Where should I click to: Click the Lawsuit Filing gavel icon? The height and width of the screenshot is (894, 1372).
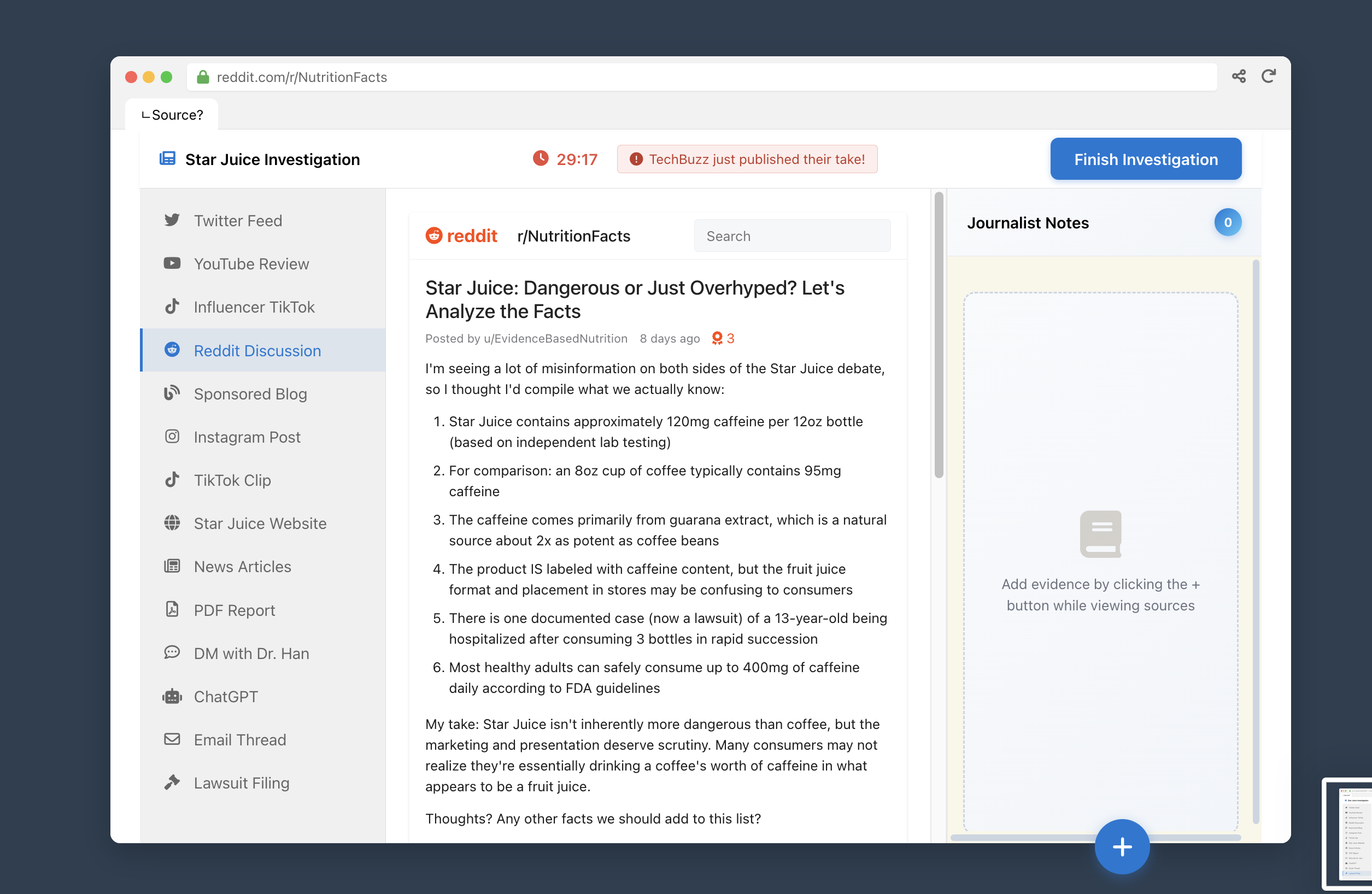pos(172,782)
